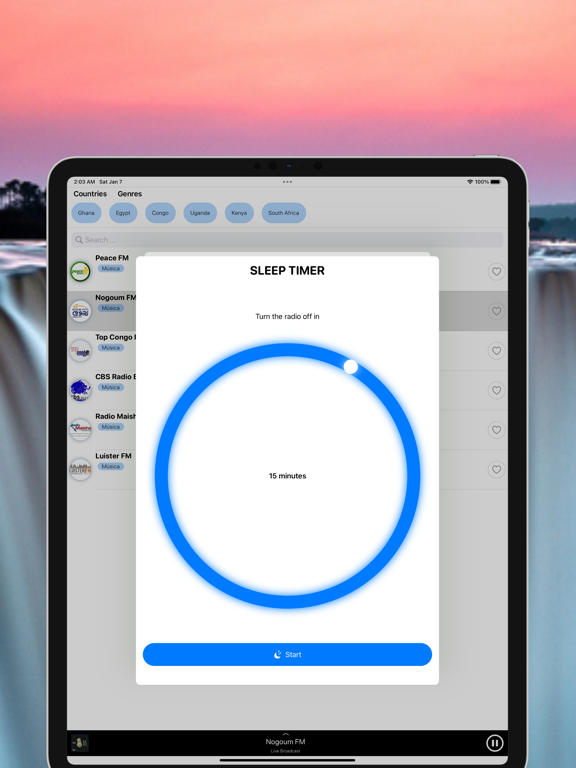Tap the 15 minutes timer label
This screenshot has width=576, height=768.
(x=288, y=476)
